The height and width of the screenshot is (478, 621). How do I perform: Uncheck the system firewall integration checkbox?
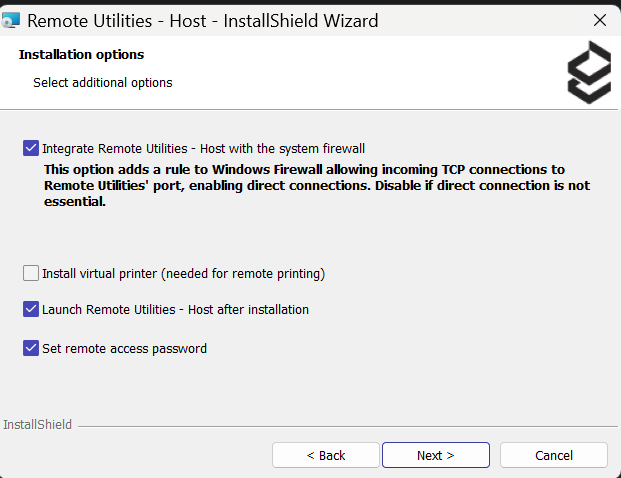click(31, 148)
